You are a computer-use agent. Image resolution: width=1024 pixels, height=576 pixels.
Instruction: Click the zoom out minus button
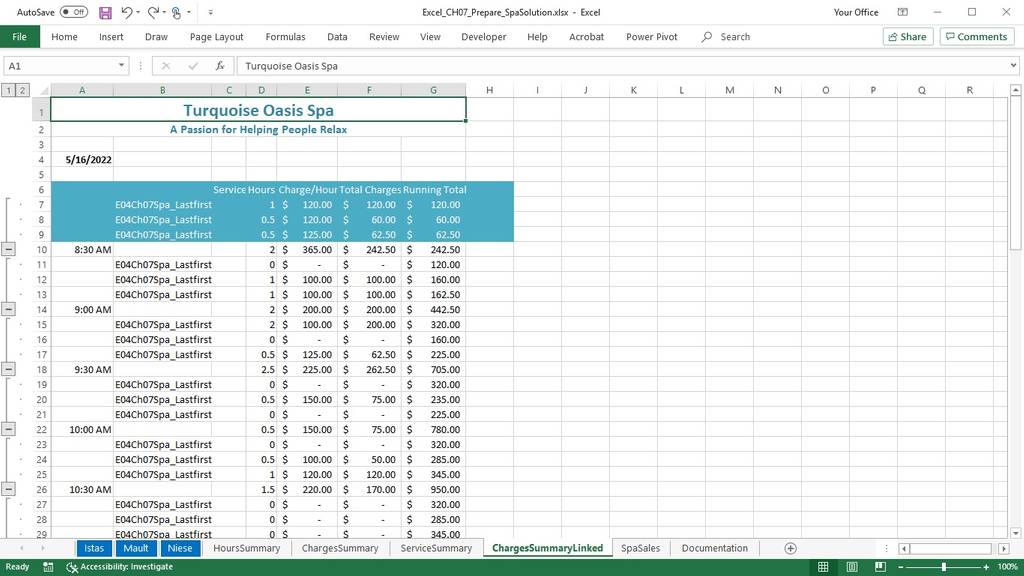point(901,567)
